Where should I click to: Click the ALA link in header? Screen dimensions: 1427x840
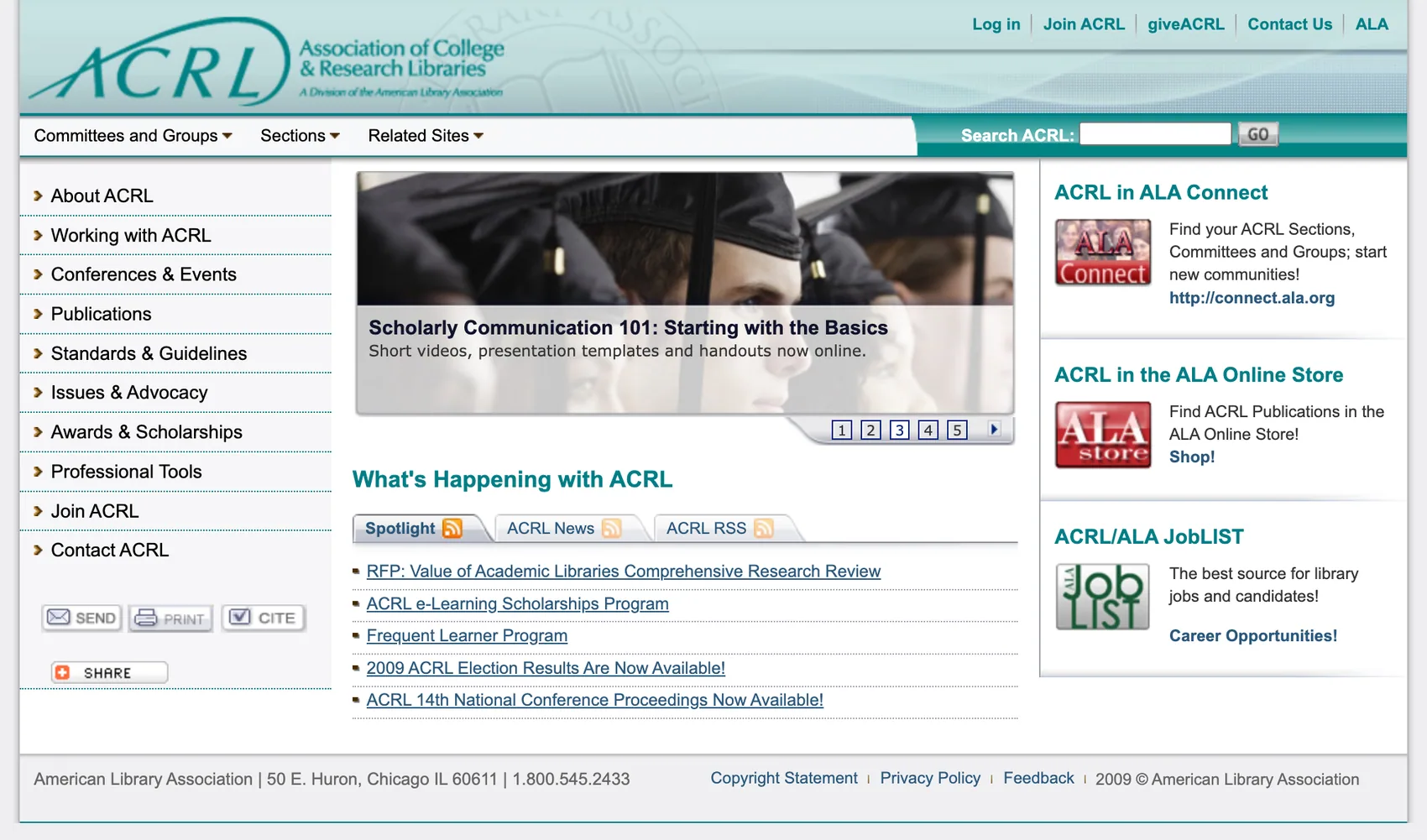tap(1372, 24)
